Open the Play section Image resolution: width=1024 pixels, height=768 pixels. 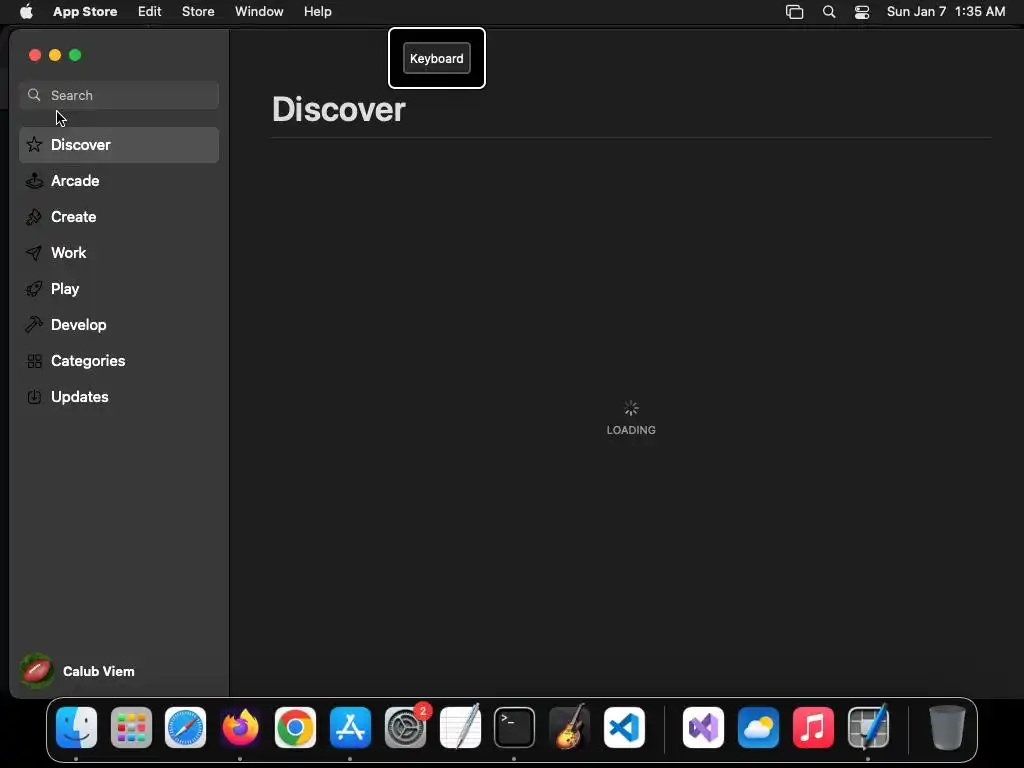119,289
